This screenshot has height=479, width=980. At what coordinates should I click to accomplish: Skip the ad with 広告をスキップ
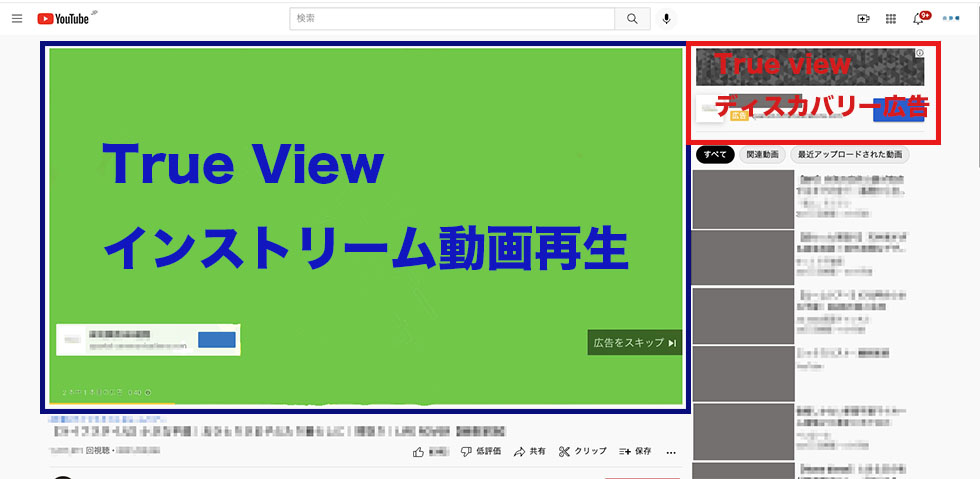pyautogui.click(x=634, y=343)
